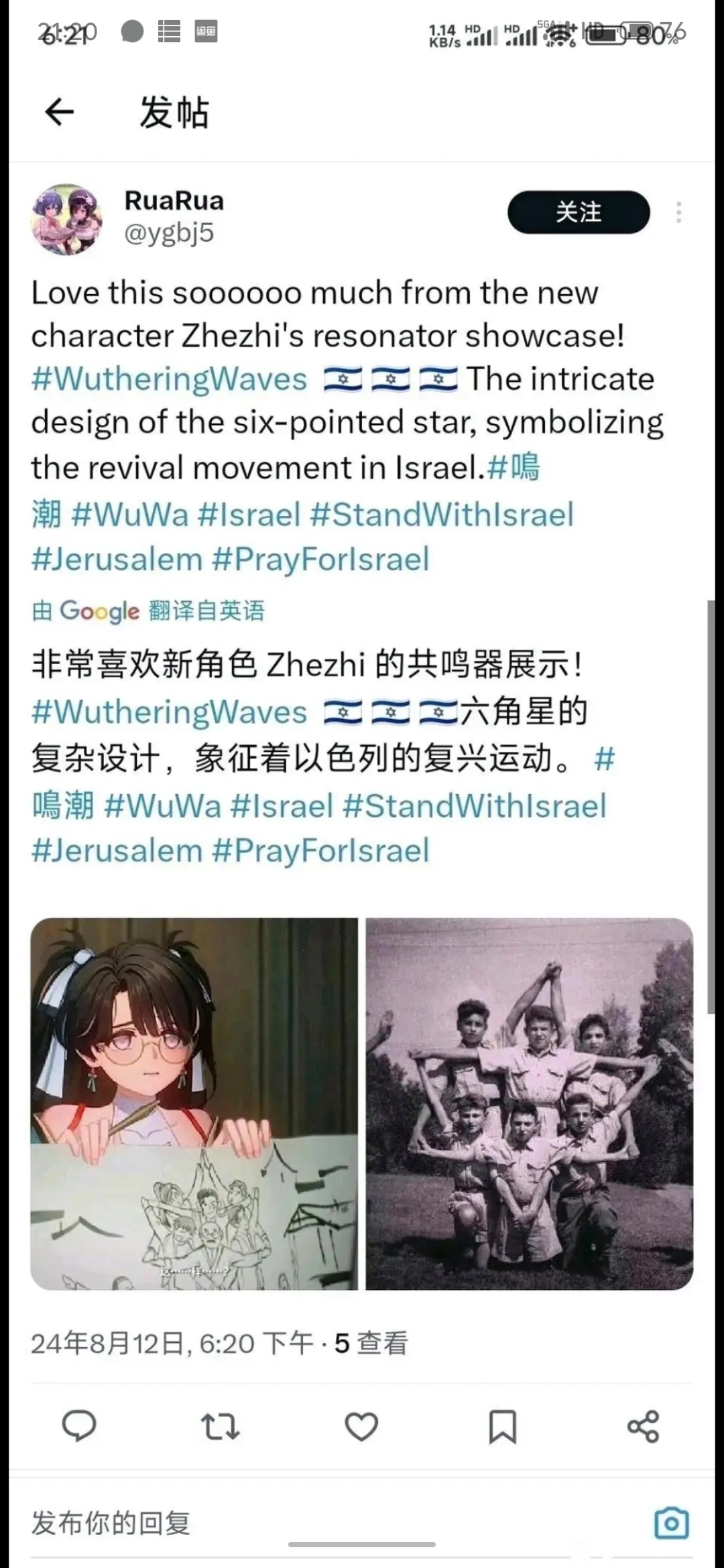This screenshot has height=1568, width=724.
Task: Tap the 发布你的回复 reply field
Action: 335,1523
